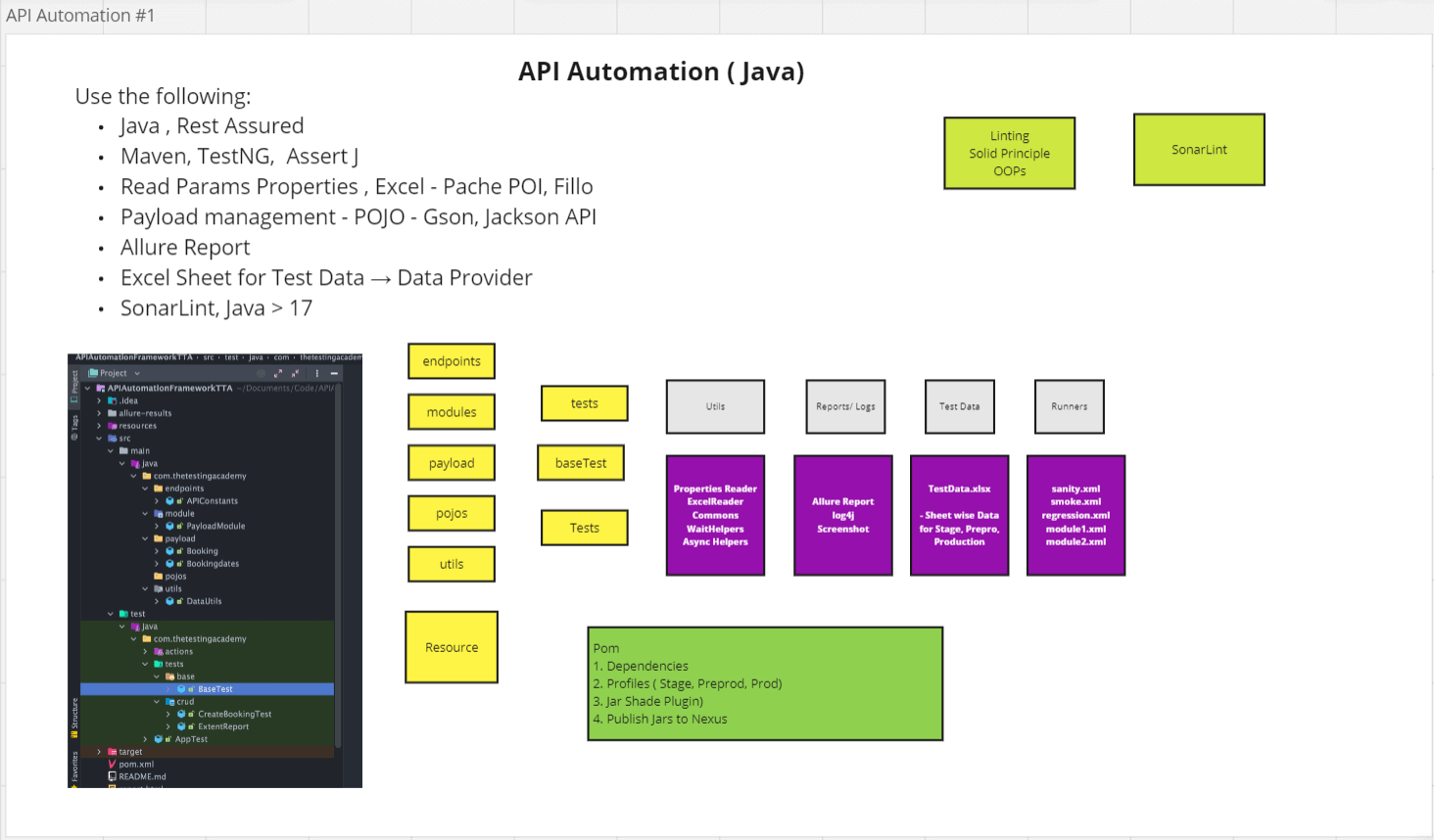This screenshot has height=840, width=1434.
Task: Click the locate target icon in Project header
Action: 262,373
